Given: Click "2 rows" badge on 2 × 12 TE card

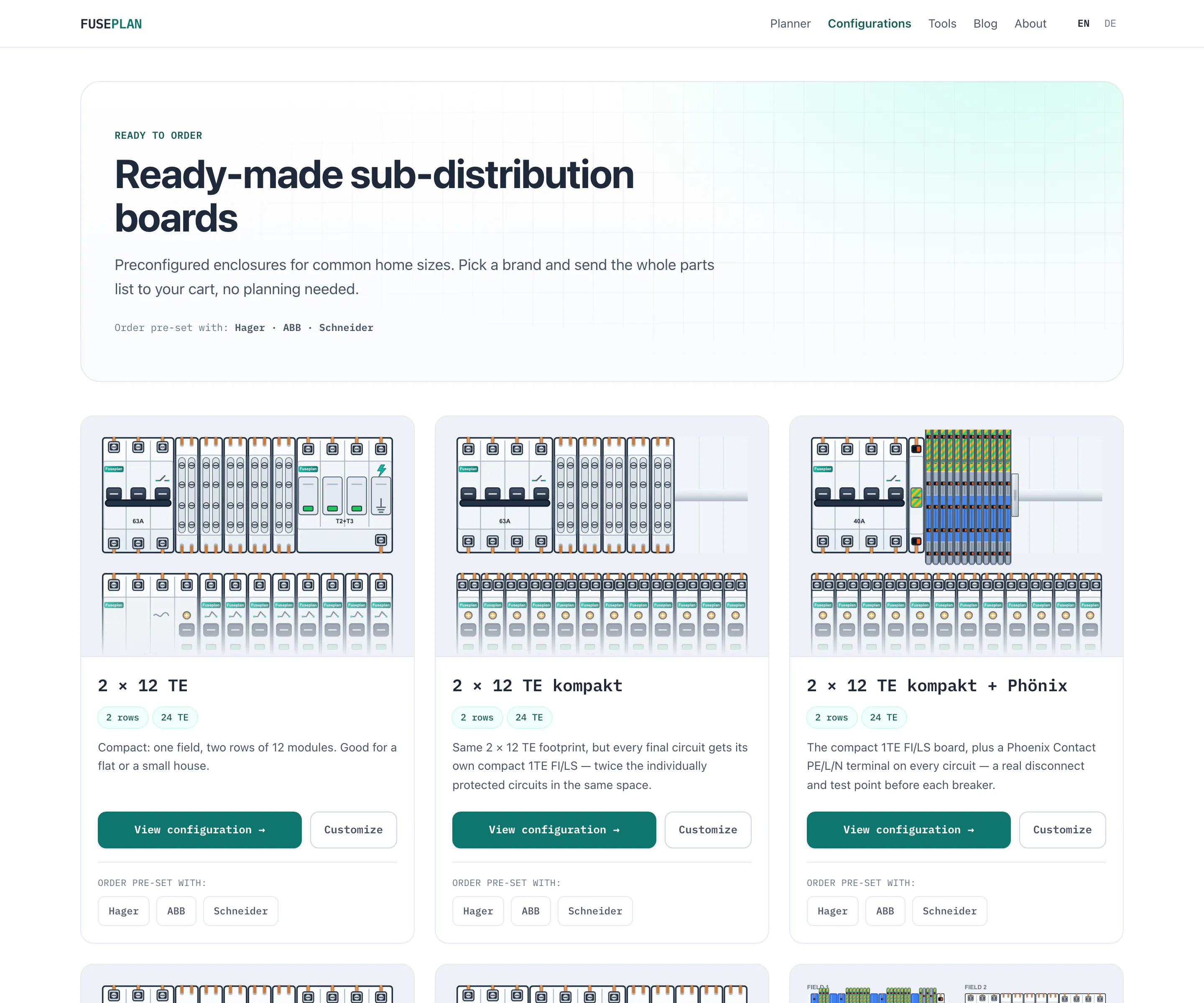Looking at the screenshot, I should pos(122,717).
